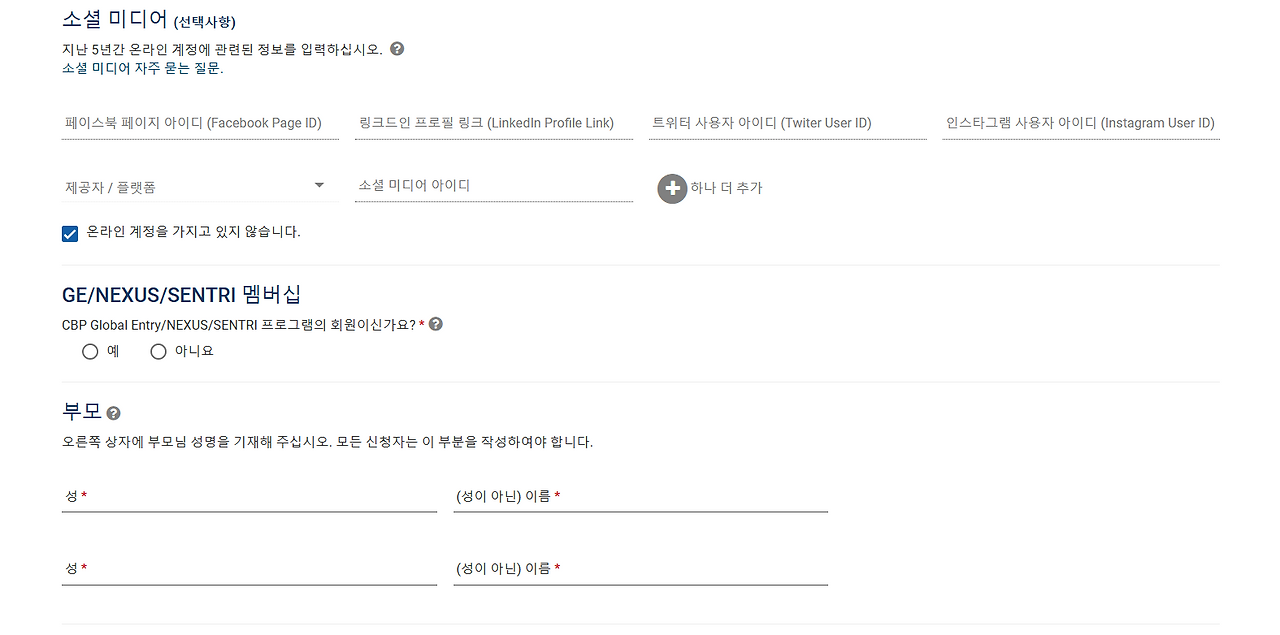Select the '아니요' radio button
Viewport: 1280px width, 635px height.
pos(158,351)
